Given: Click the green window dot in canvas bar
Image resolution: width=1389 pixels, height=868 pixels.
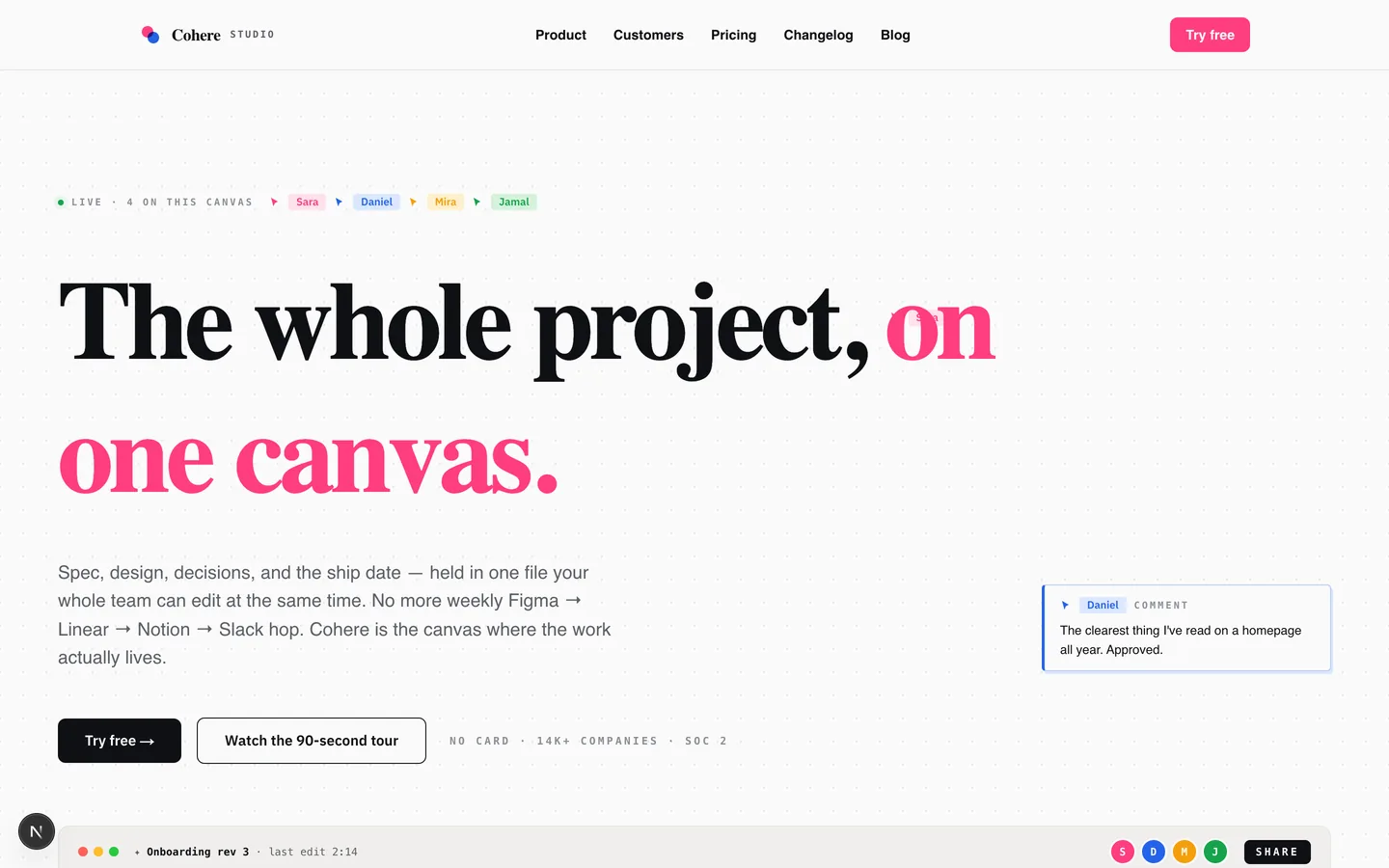Looking at the screenshot, I should (114, 852).
